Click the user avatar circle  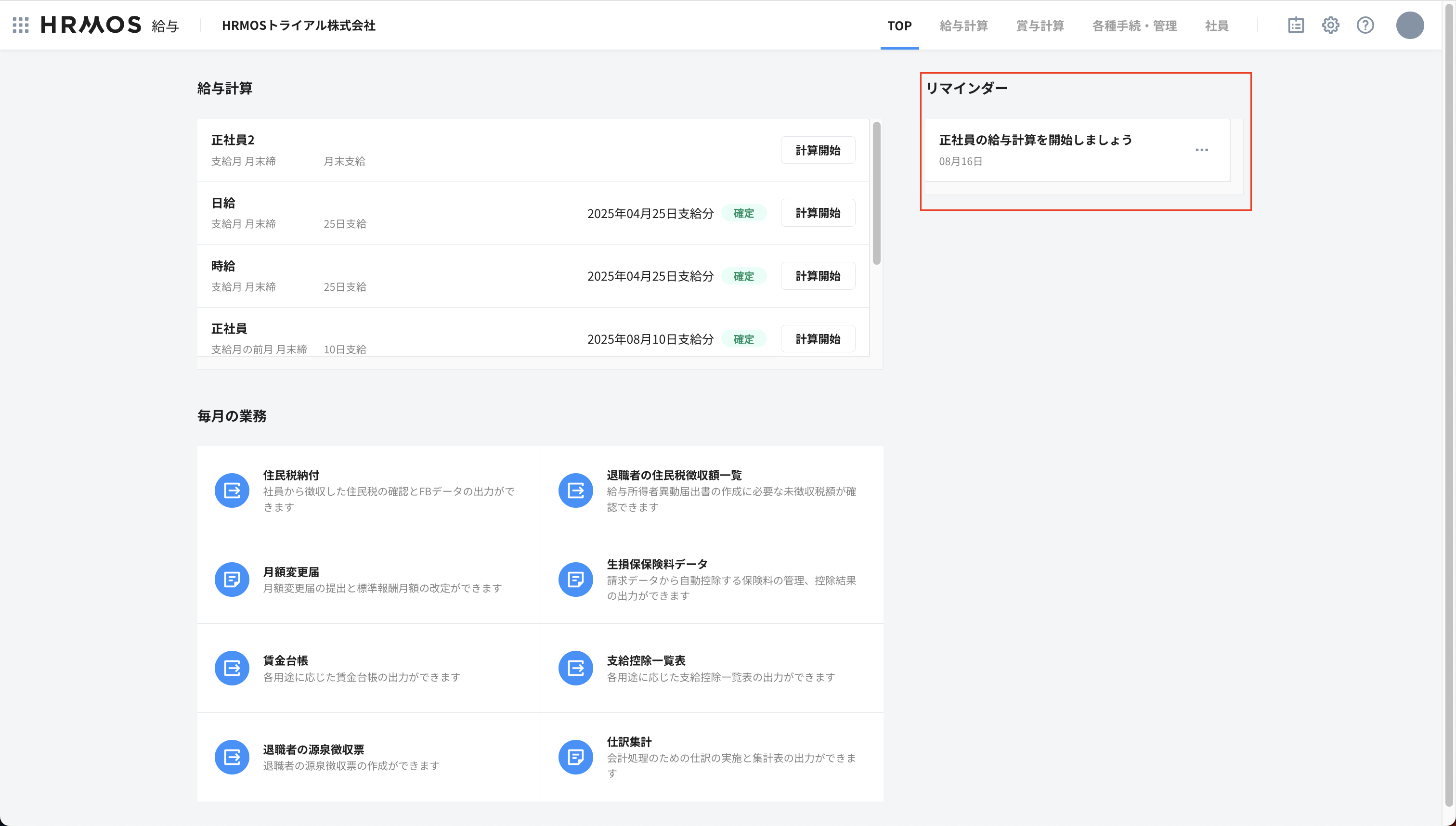point(1410,25)
